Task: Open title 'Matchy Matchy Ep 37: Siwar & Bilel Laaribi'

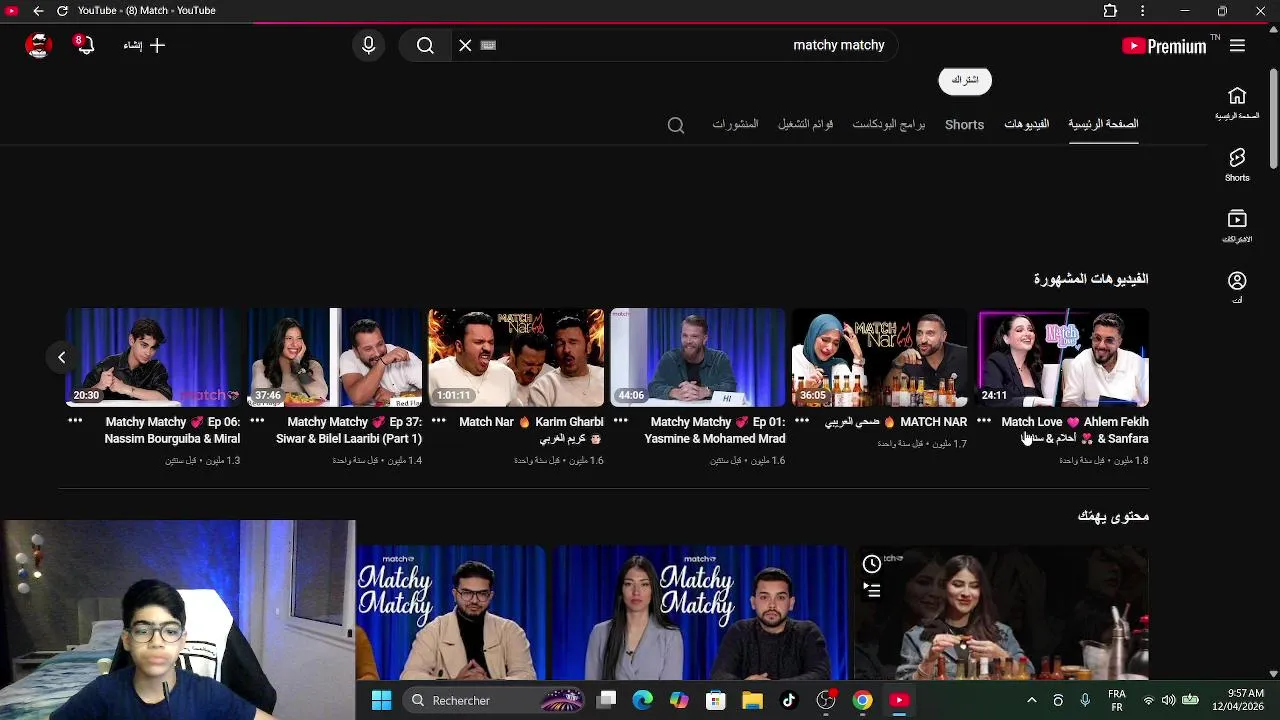Action: point(349,430)
